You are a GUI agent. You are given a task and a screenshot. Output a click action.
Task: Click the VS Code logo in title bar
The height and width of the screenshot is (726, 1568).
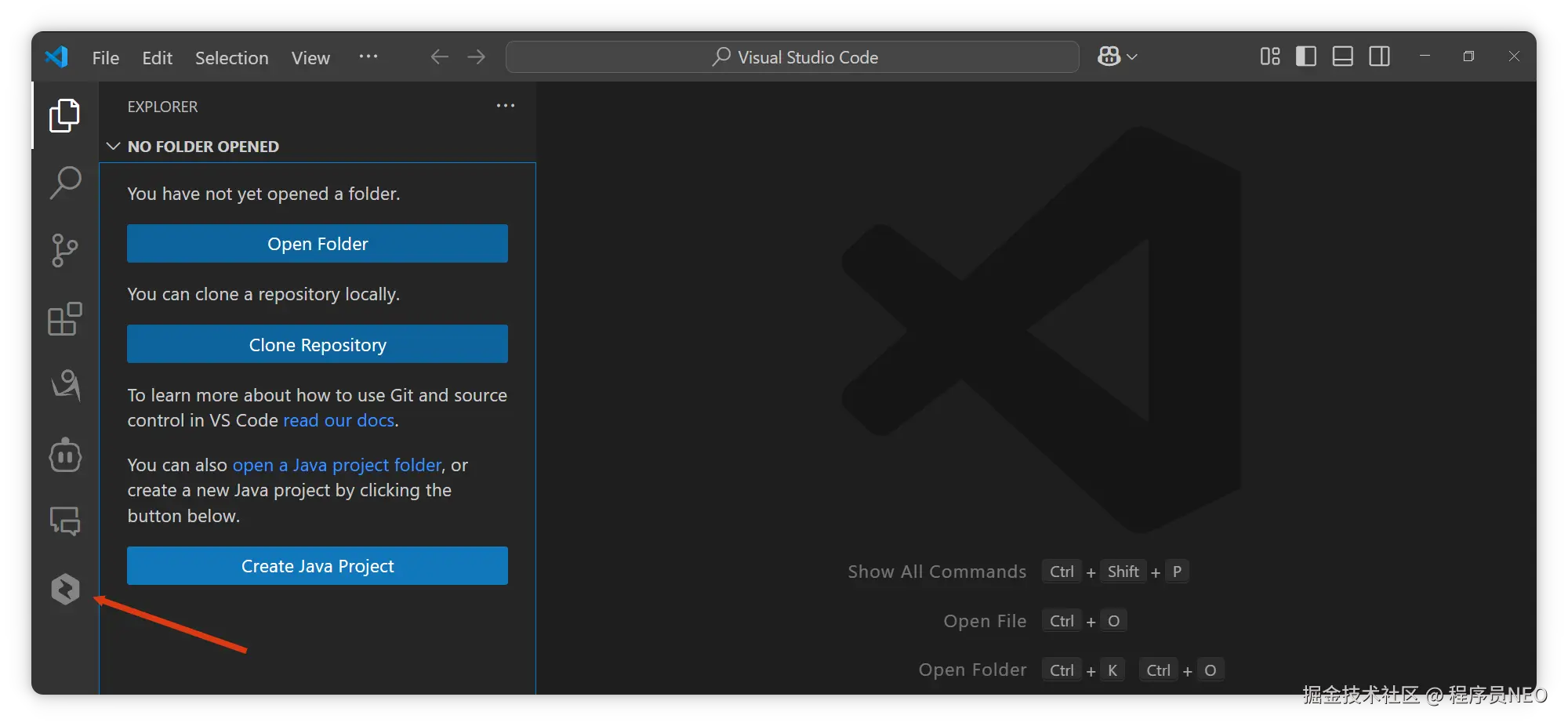point(57,57)
